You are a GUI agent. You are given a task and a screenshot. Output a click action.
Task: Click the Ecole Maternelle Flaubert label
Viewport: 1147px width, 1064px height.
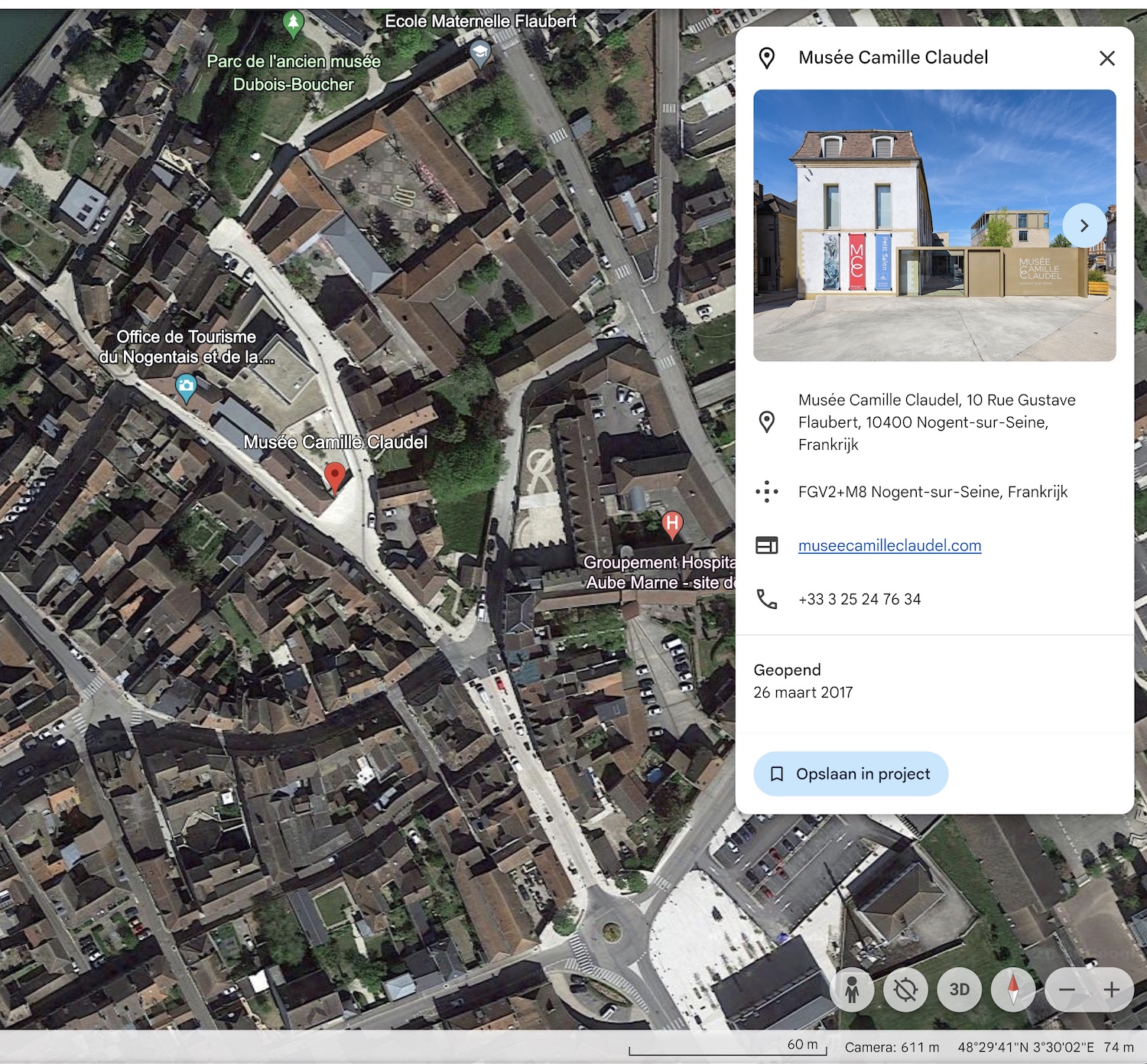pos(480,21)
